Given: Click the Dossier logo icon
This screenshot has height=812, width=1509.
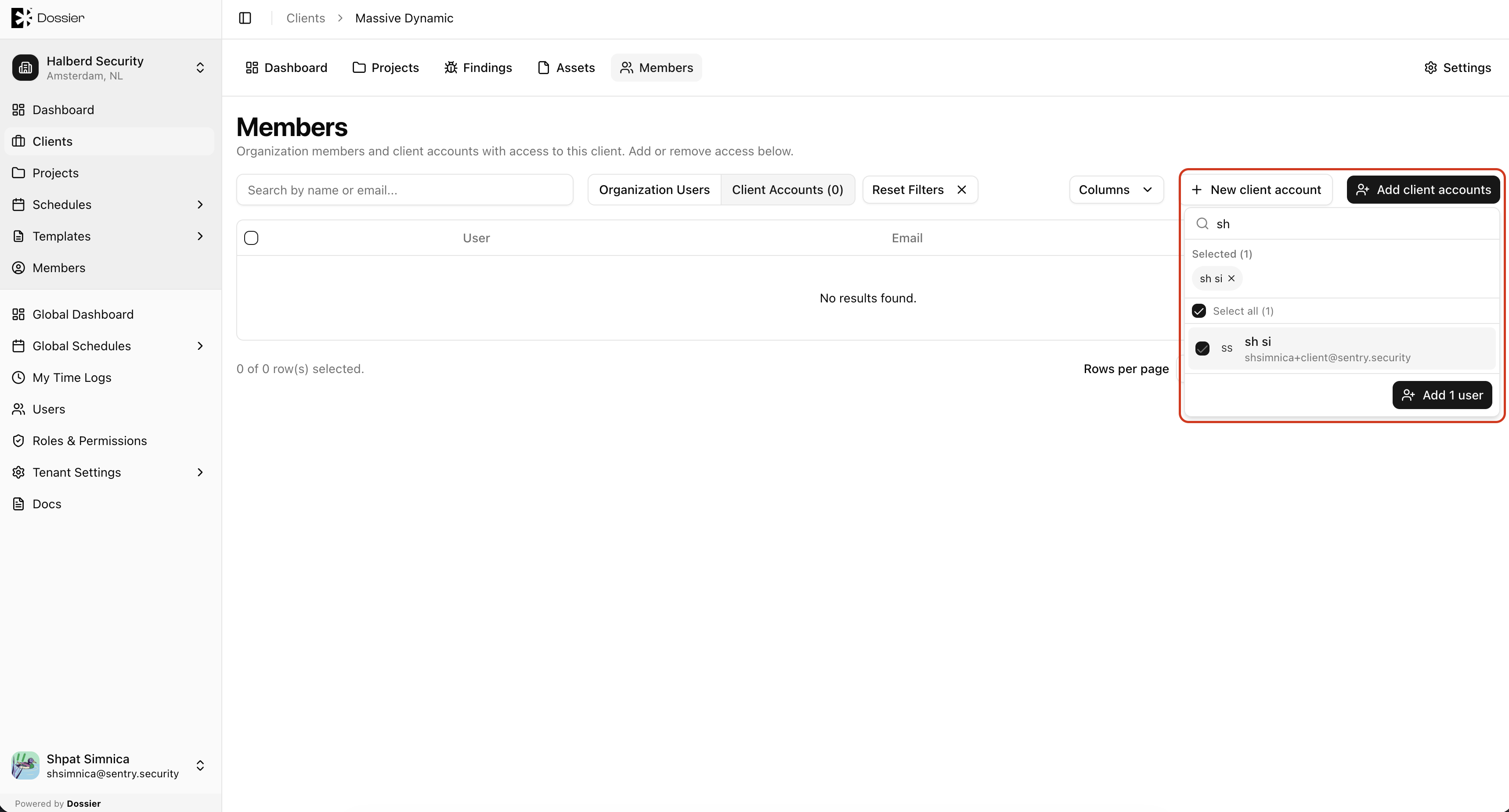Looking at the screenshot, I should 21,18.
